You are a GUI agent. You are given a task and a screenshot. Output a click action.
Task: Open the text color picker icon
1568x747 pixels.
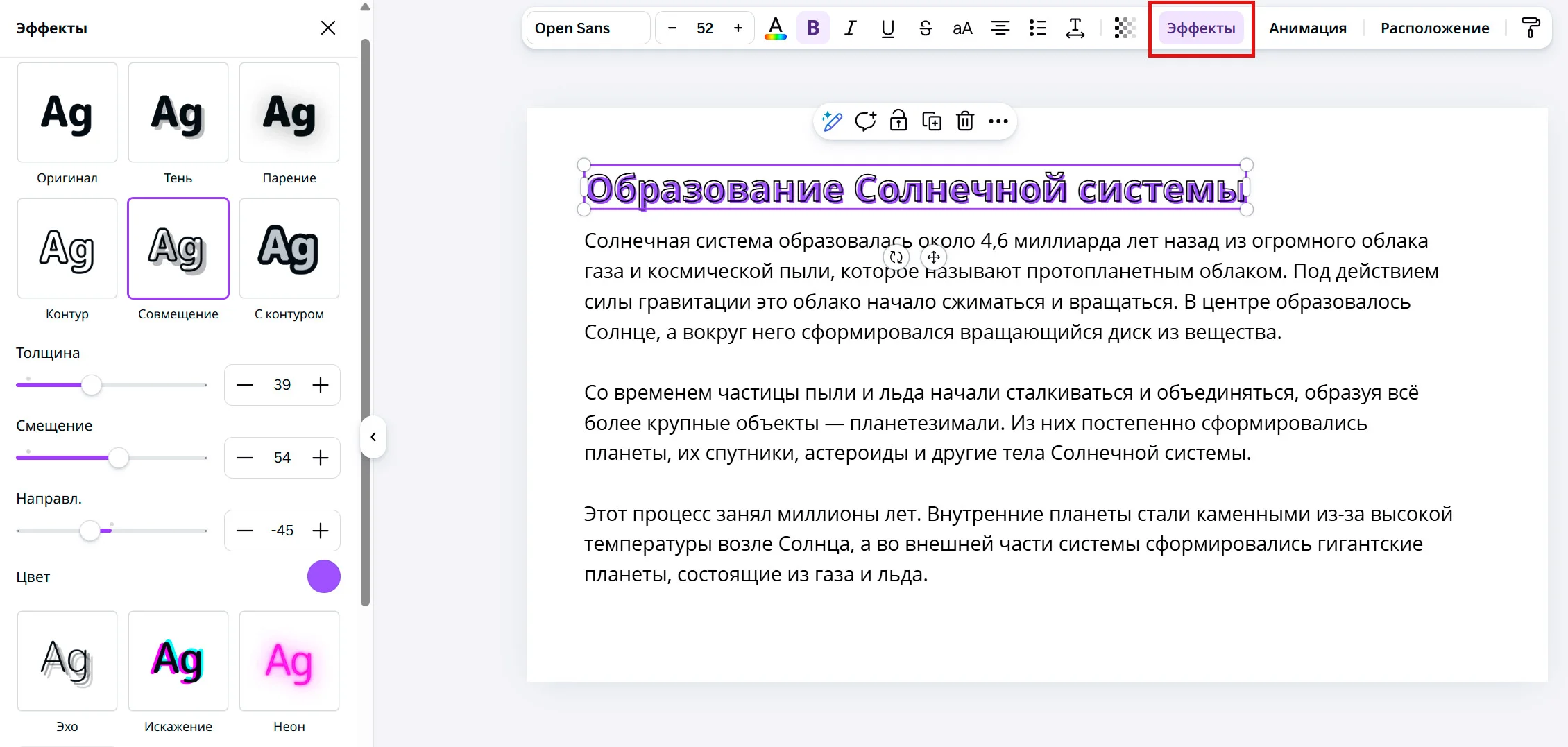pos(775,28)
